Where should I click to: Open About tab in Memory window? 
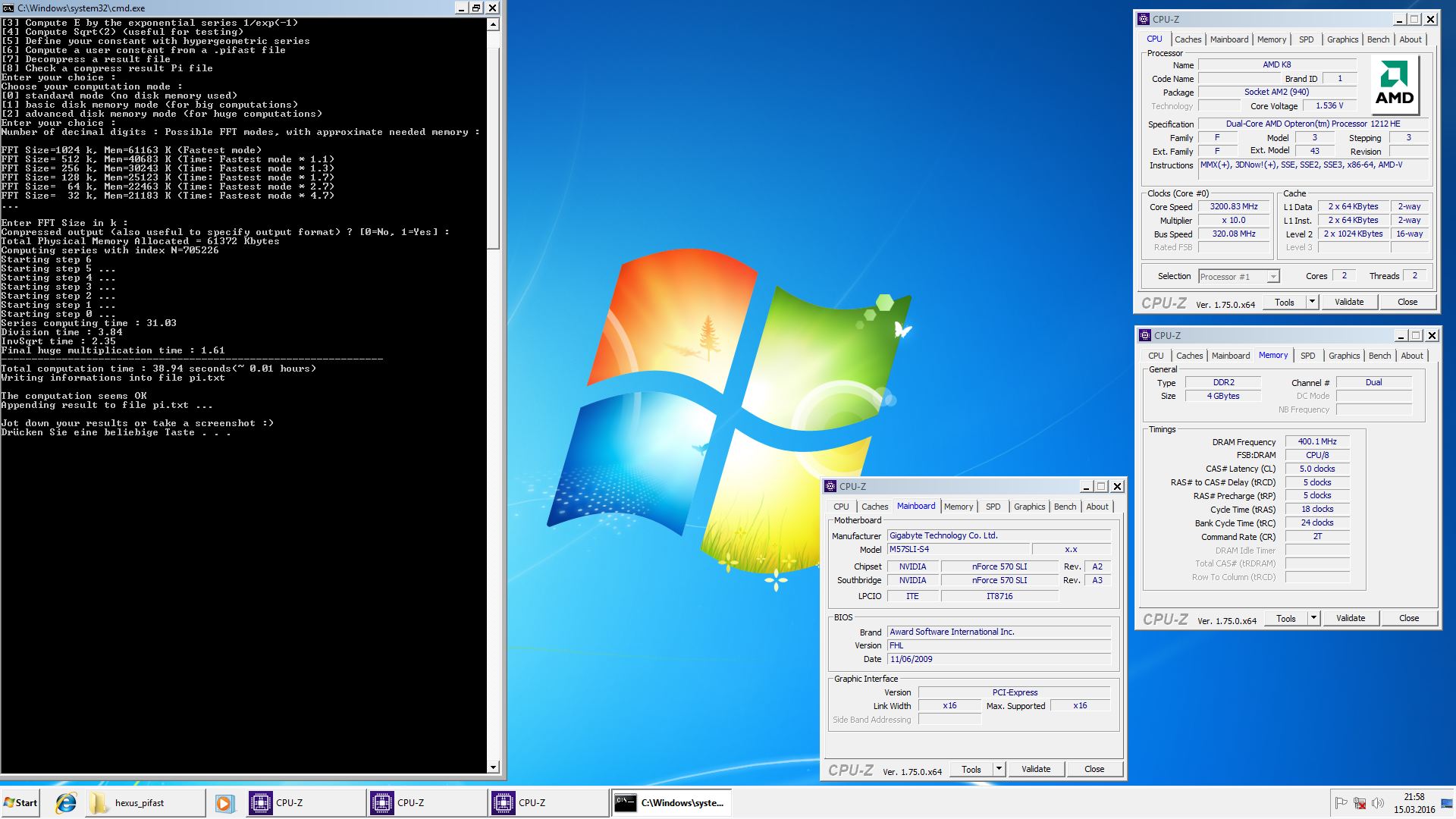pos(1411,356)
